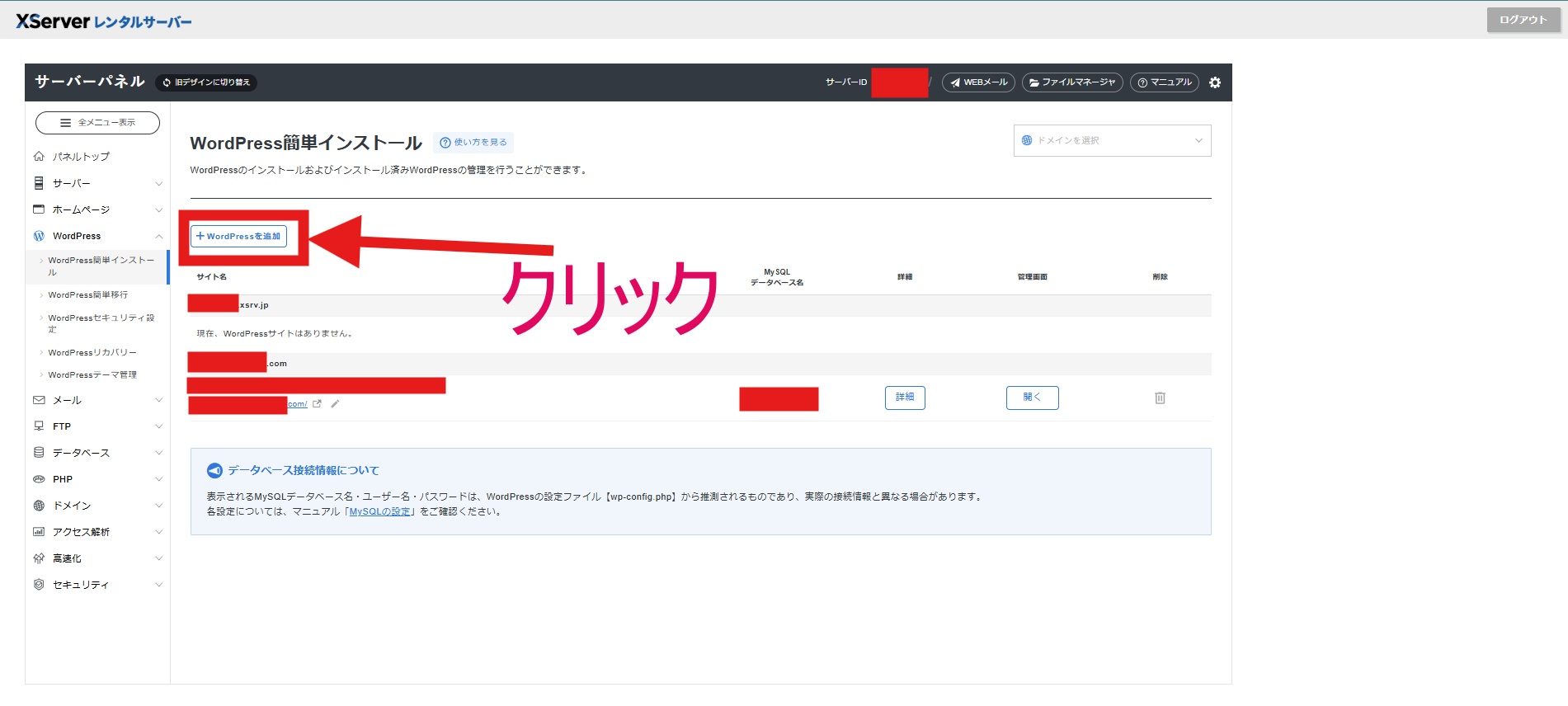Image resolution: width=1568 pixels, height=706 pixels.
Task: Expand the ドメイン menu chevron
Action: (159, 506)
